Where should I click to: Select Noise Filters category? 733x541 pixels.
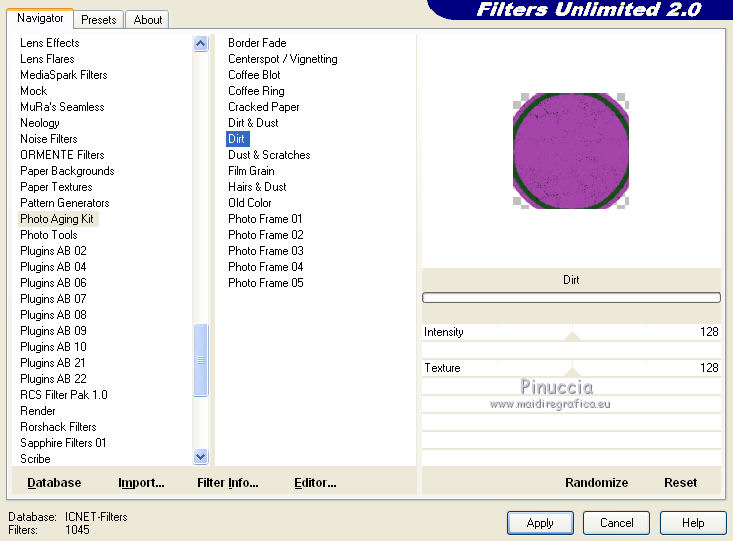pos(49,139)
